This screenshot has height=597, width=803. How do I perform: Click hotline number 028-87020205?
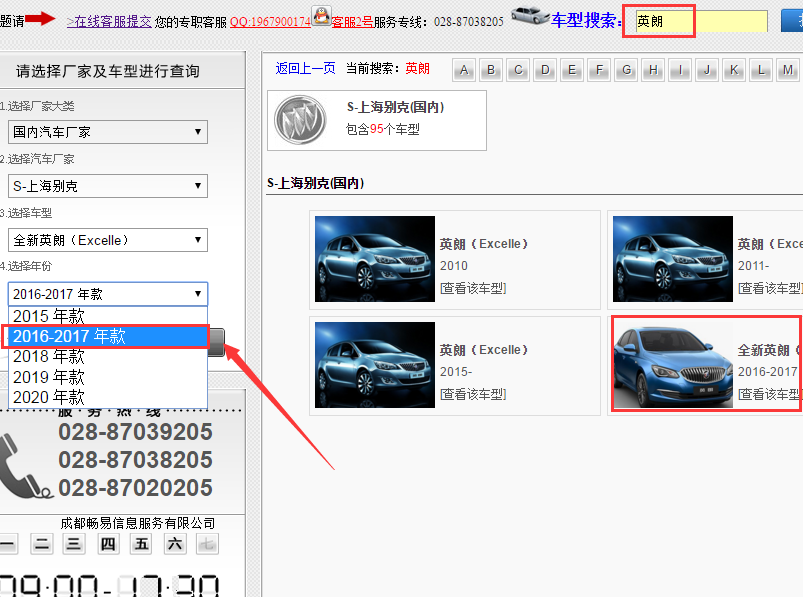click(135, 487)
